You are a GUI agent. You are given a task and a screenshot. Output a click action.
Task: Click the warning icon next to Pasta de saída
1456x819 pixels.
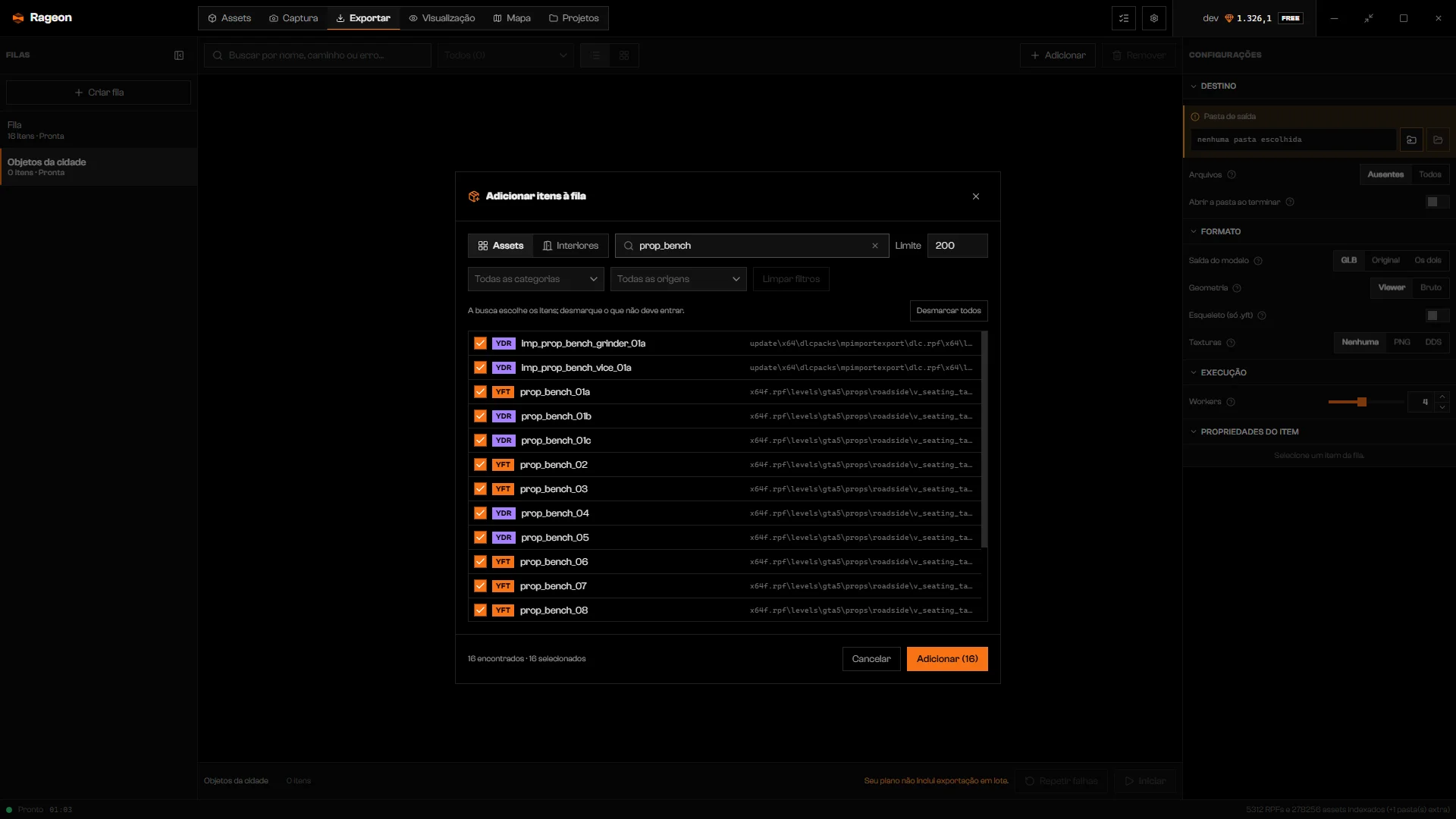pos(1195,117)
